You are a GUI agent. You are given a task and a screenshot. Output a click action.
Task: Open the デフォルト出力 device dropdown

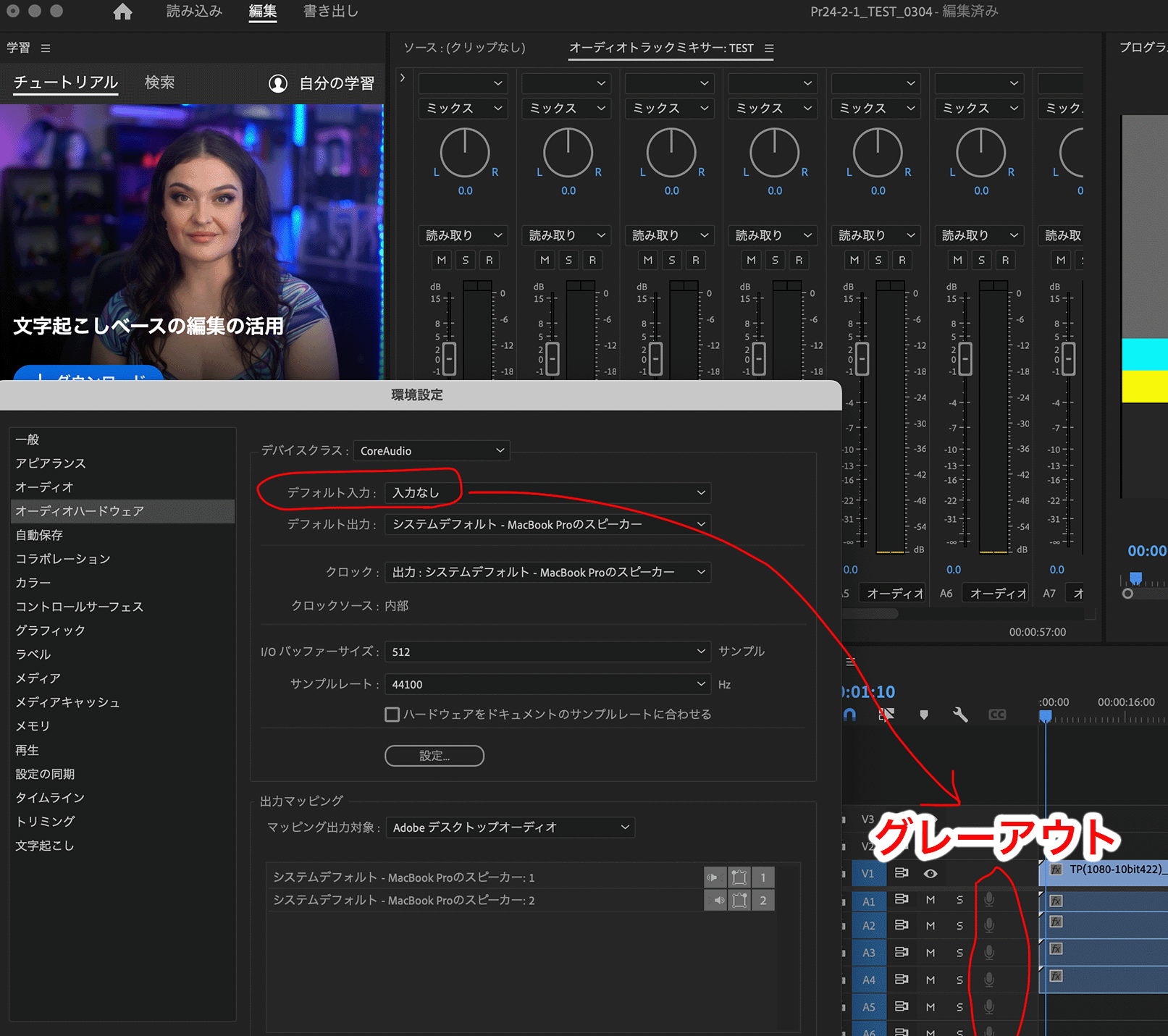coord(547,524)
